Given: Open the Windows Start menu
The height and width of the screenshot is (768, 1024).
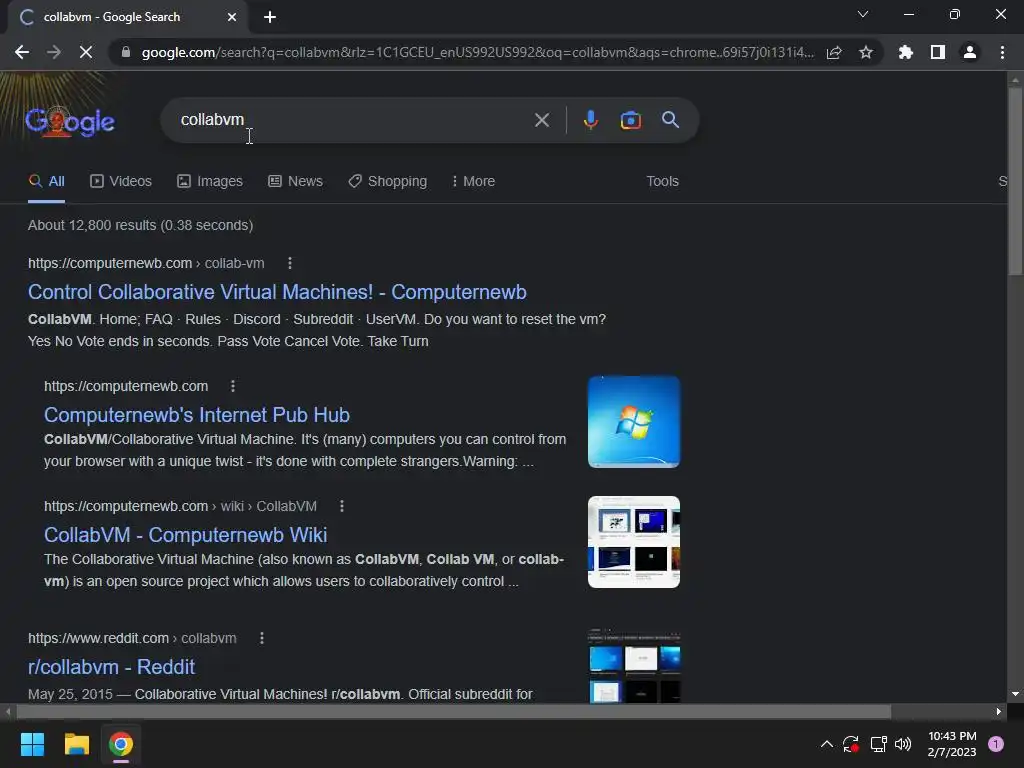Looking at the screenshot, I should point(32,744).
